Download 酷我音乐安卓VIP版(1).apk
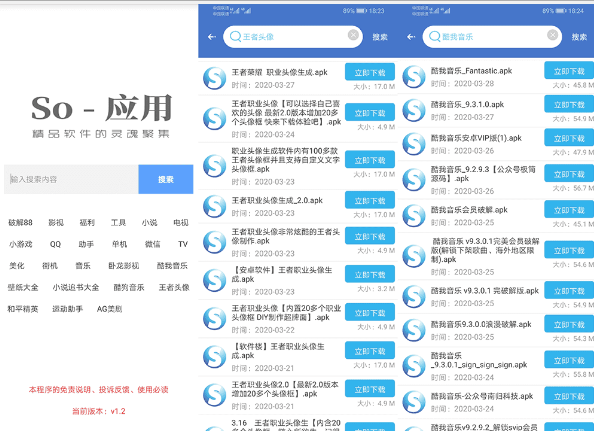Screen dimensions: 594x431 tap(569, 138)
